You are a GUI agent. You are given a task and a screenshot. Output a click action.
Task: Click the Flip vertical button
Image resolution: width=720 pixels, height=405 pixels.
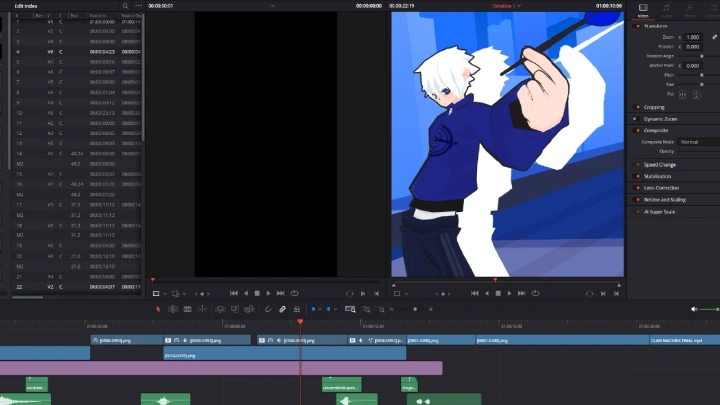[x=697, y=94]
